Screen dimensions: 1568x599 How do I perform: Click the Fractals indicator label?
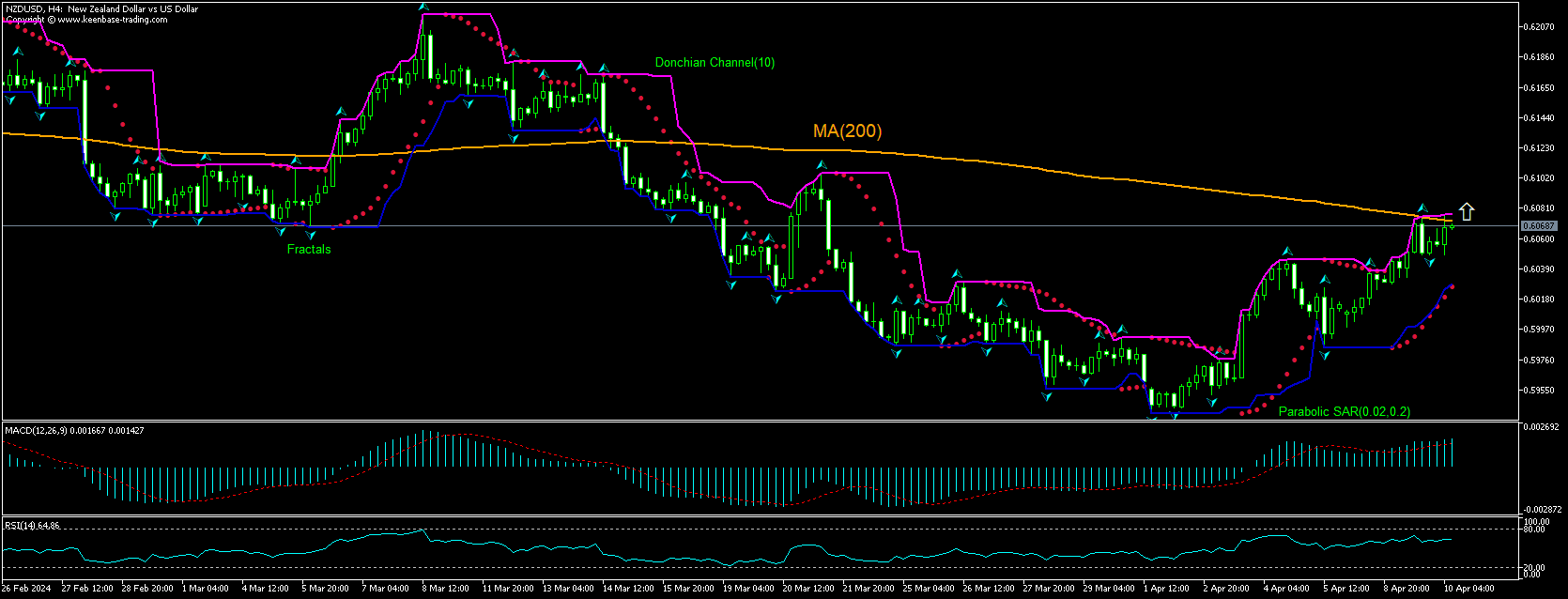(309, 250)
